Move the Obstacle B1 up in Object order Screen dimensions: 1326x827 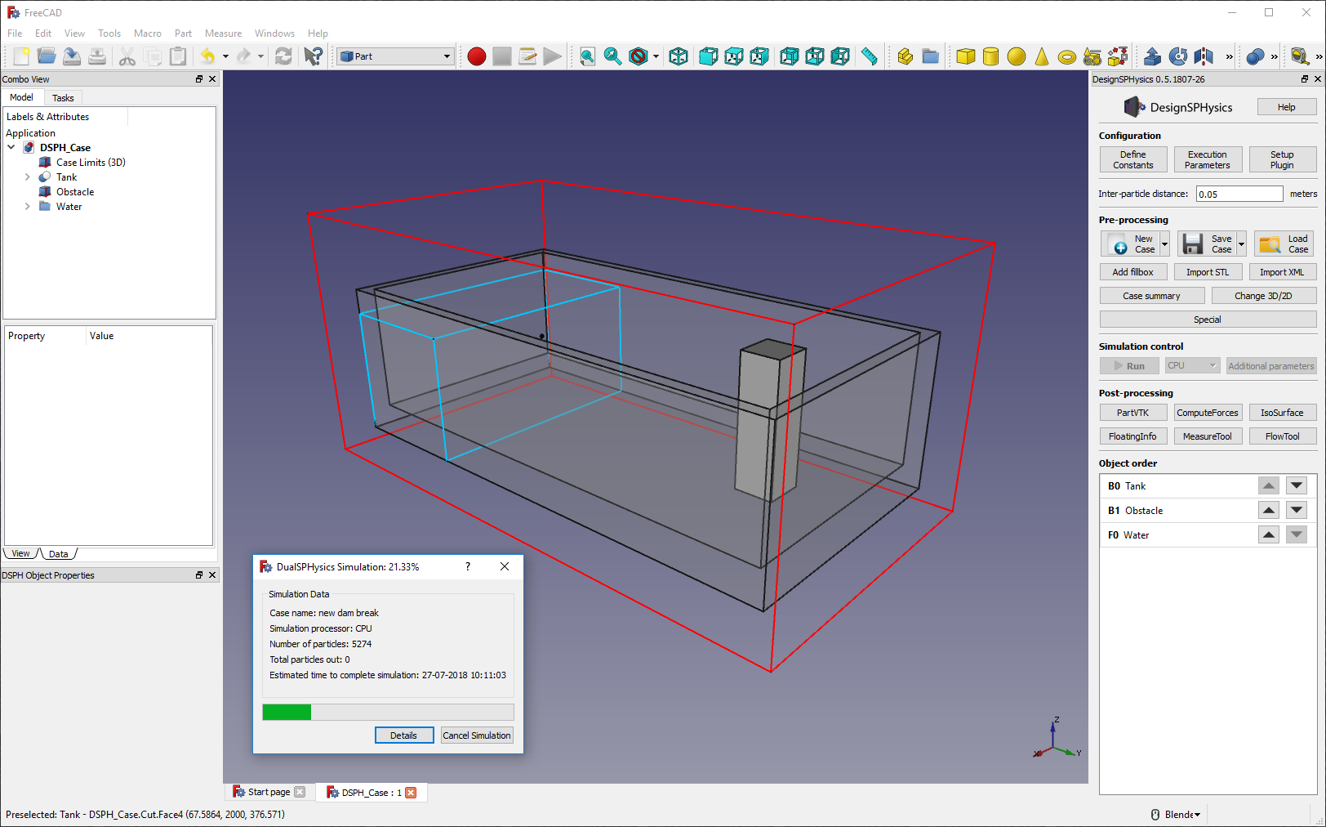coord(1268,509)
